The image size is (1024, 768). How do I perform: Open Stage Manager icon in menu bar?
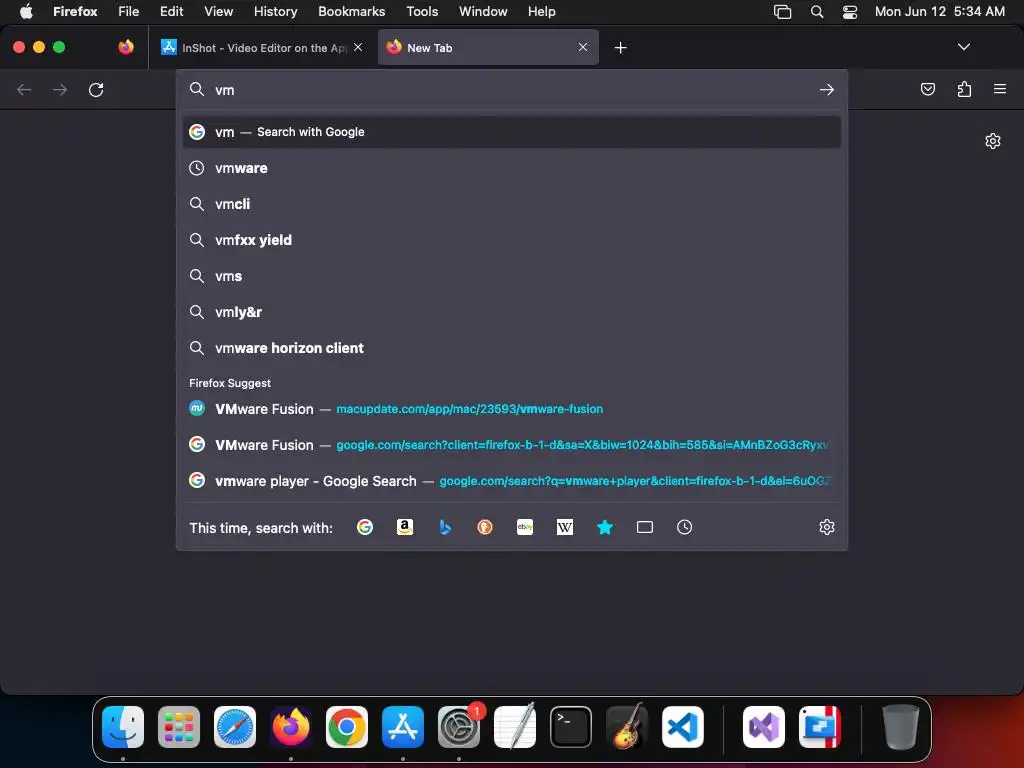pos(782,11)
